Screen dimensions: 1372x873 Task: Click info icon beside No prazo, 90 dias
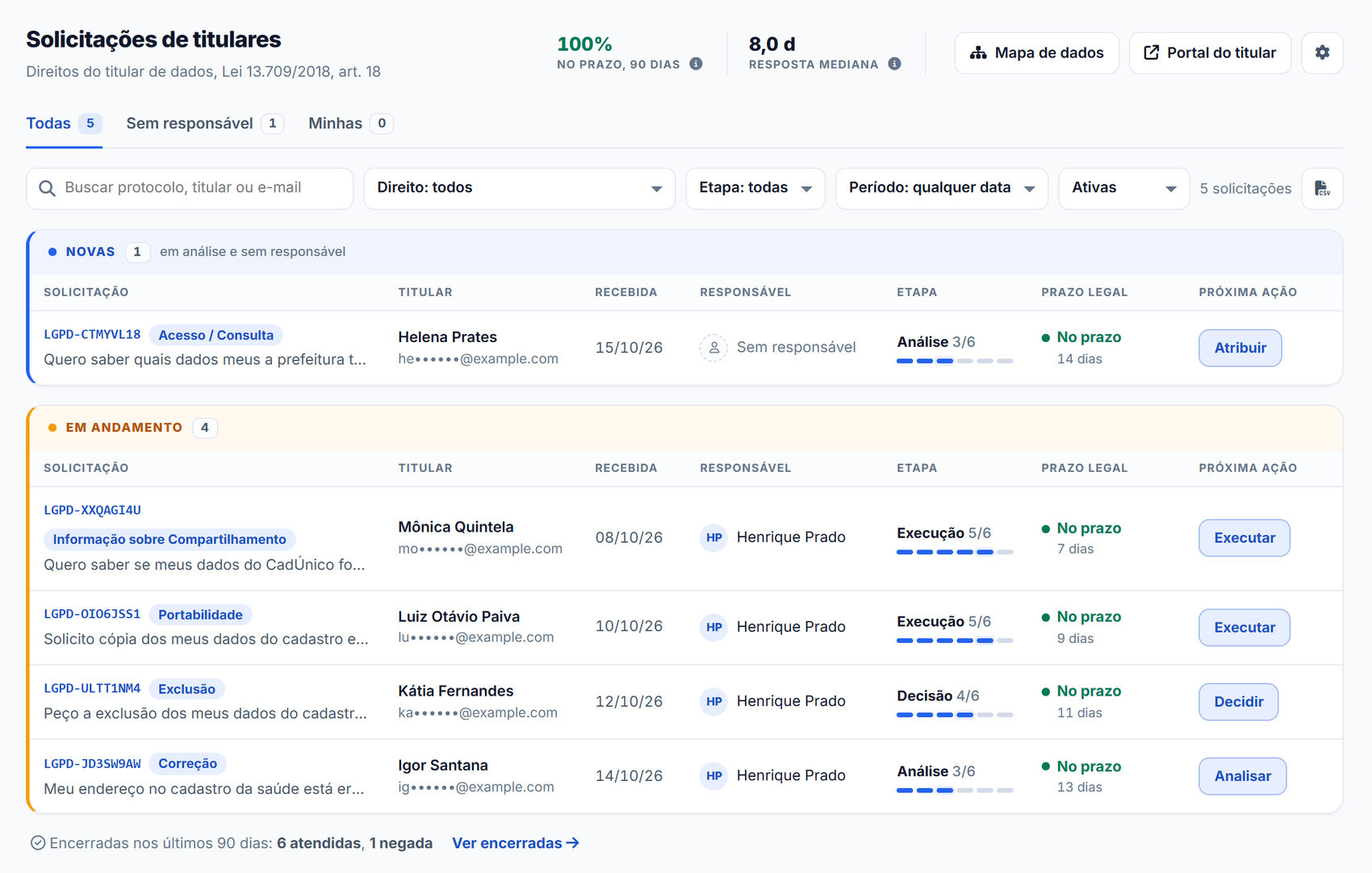point(696,64)
